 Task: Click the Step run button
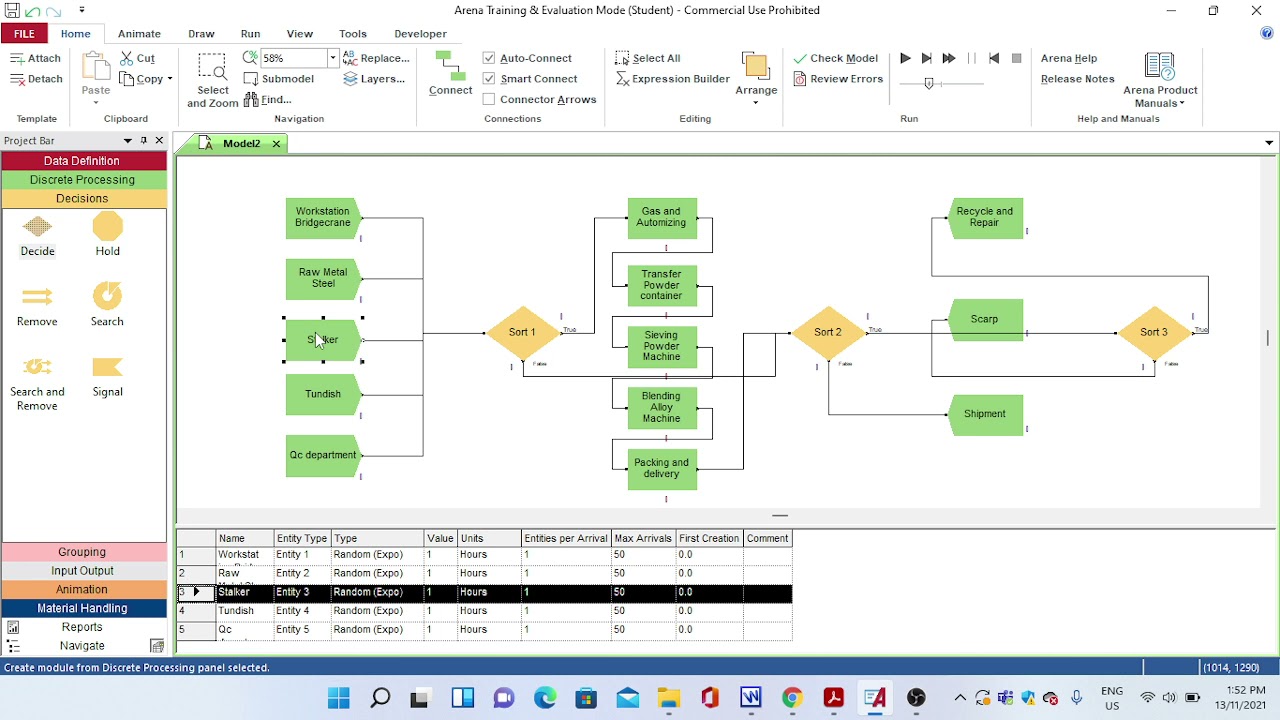(927, 58)
